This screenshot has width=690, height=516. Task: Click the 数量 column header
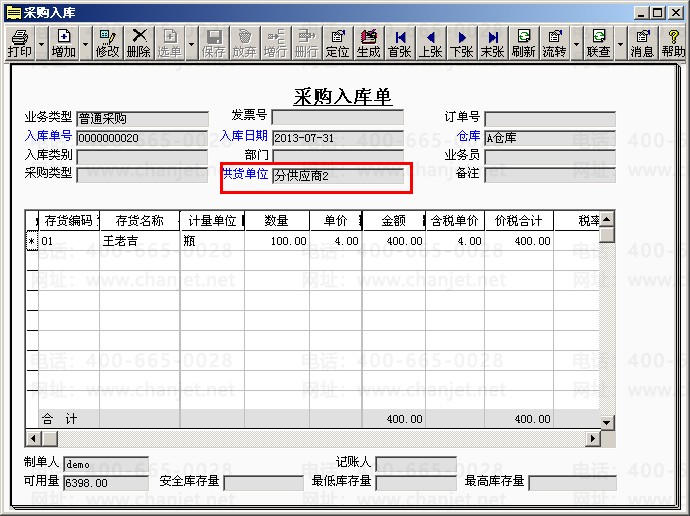pos(277,220)
